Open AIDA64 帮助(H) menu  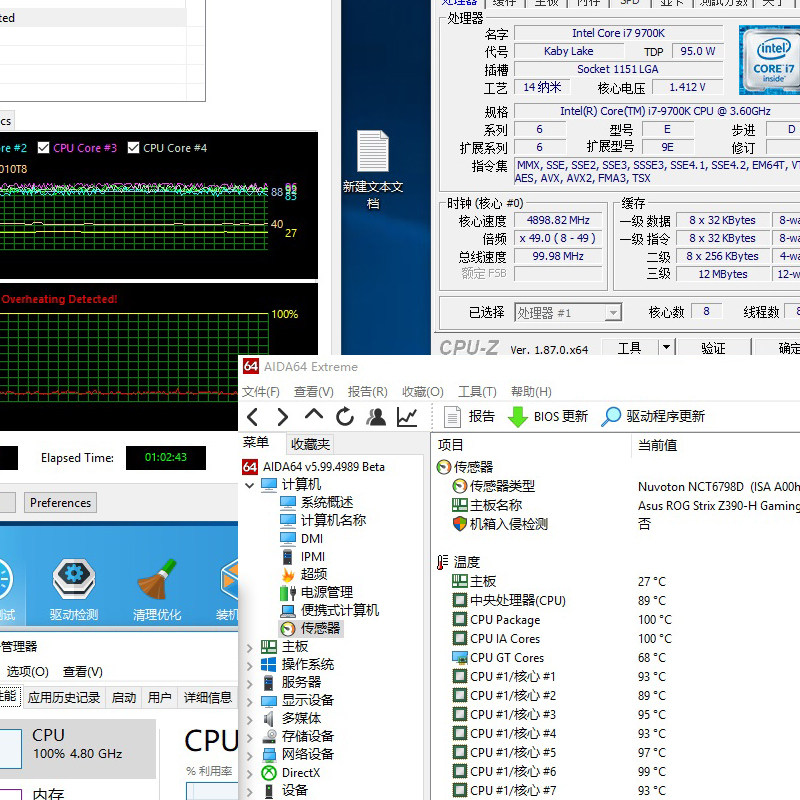point(531,392)
